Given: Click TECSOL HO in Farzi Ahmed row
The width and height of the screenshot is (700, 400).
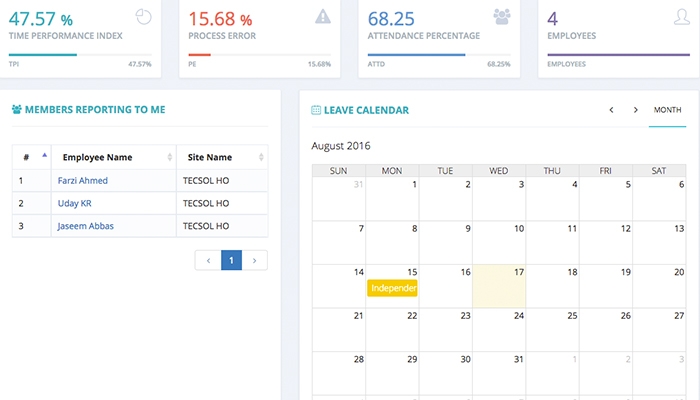Looking at the screenshot, I should point(206,181).
